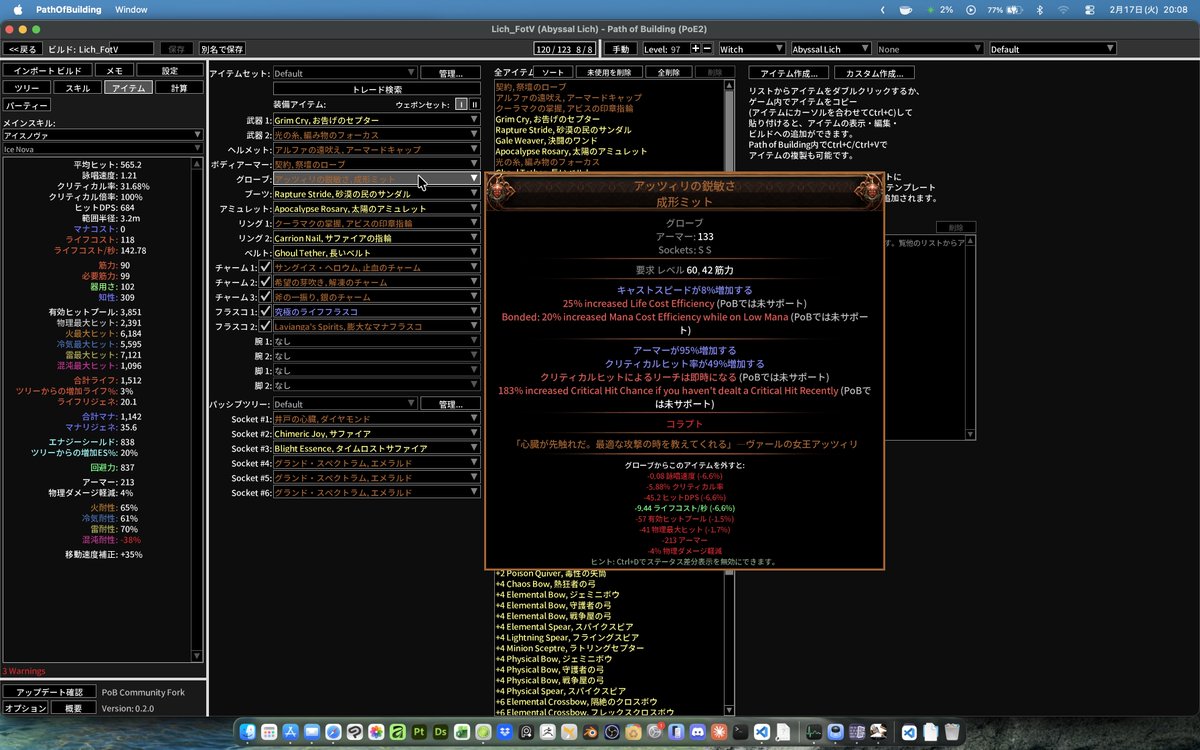This screenshot has width=1200, height=750.
Task: Select weapon set II
Action: coord(474,104)
